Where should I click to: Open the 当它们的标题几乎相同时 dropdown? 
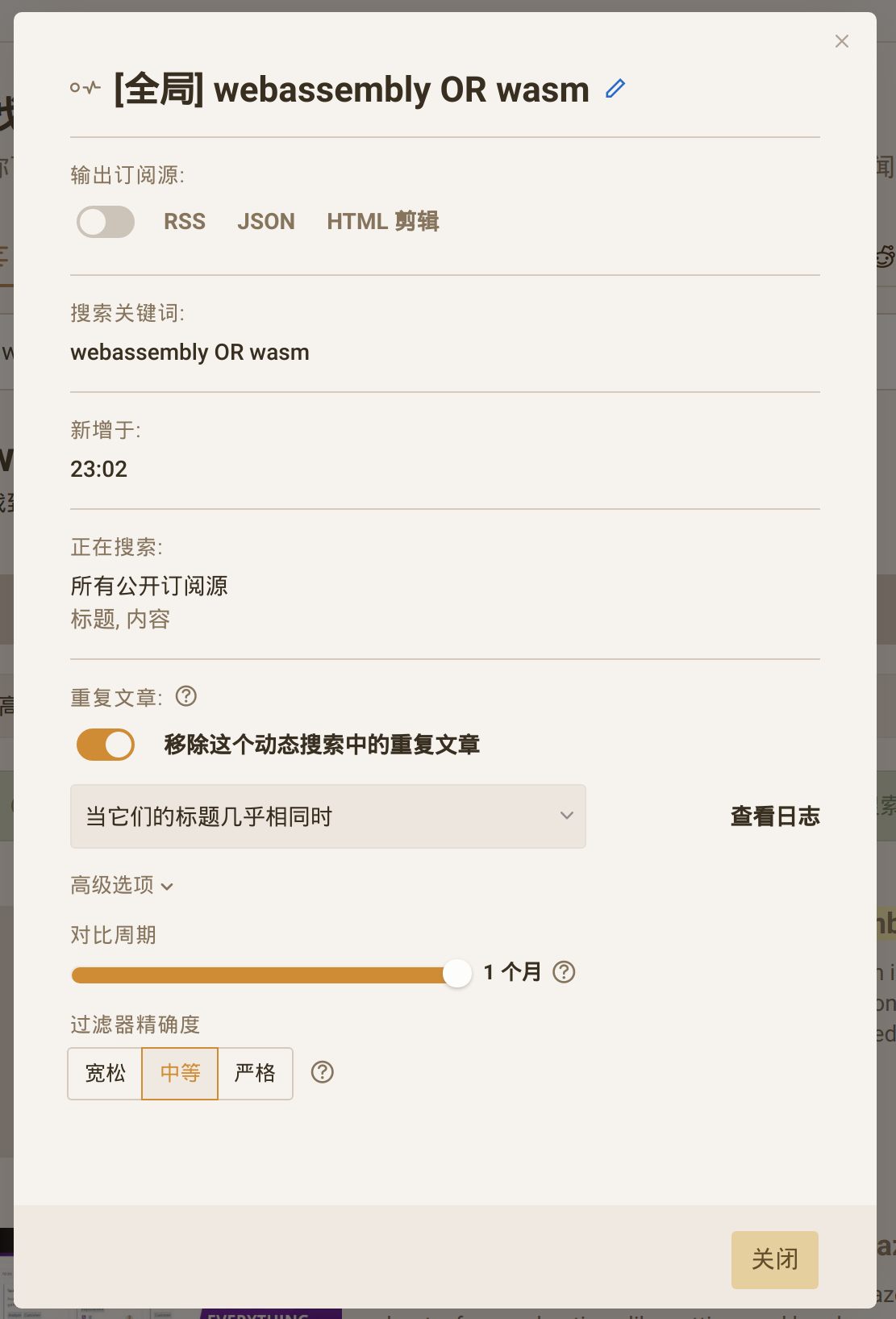pyautogui.click(x=327, y=816)
